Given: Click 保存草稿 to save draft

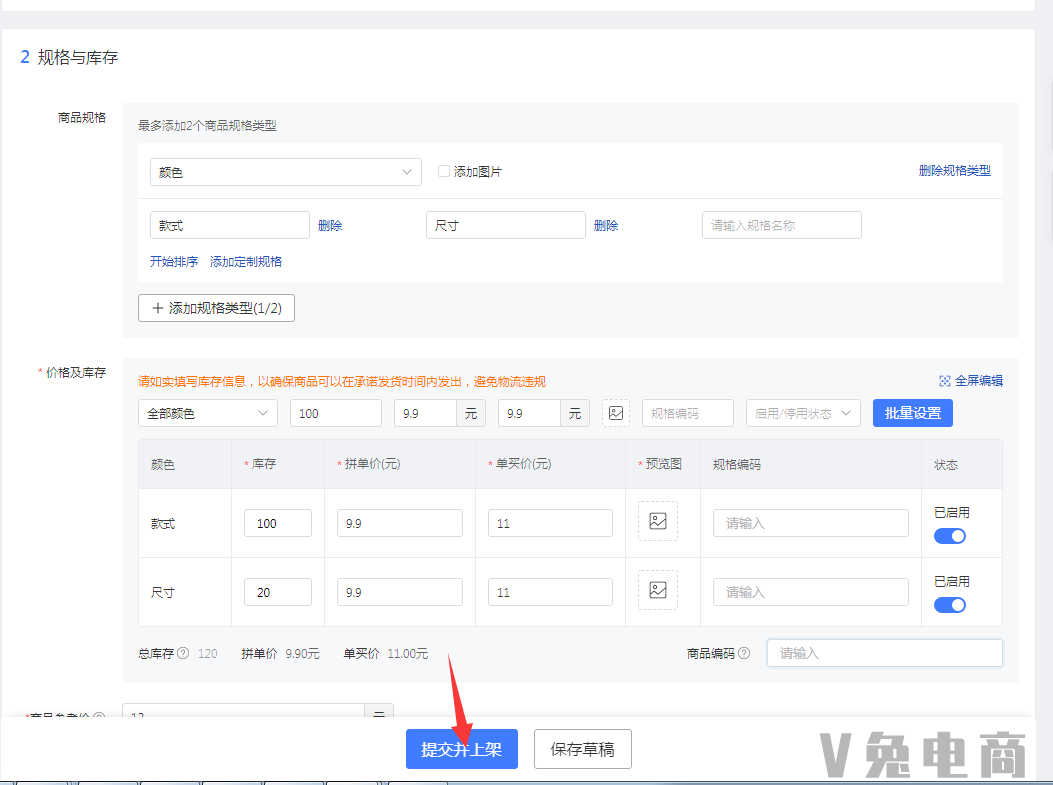Looking at the screenshot, I should tap(582, 748).
